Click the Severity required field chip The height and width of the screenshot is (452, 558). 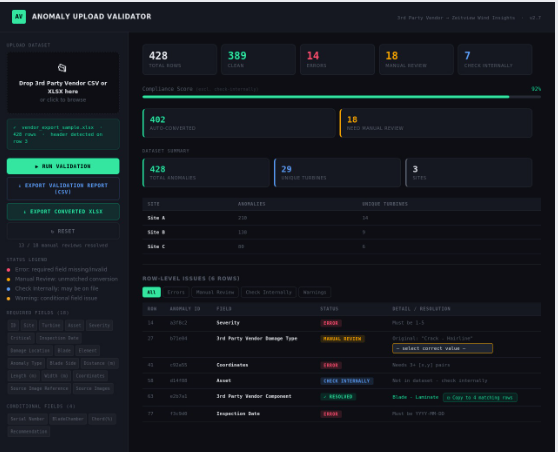tap(99, 325)
